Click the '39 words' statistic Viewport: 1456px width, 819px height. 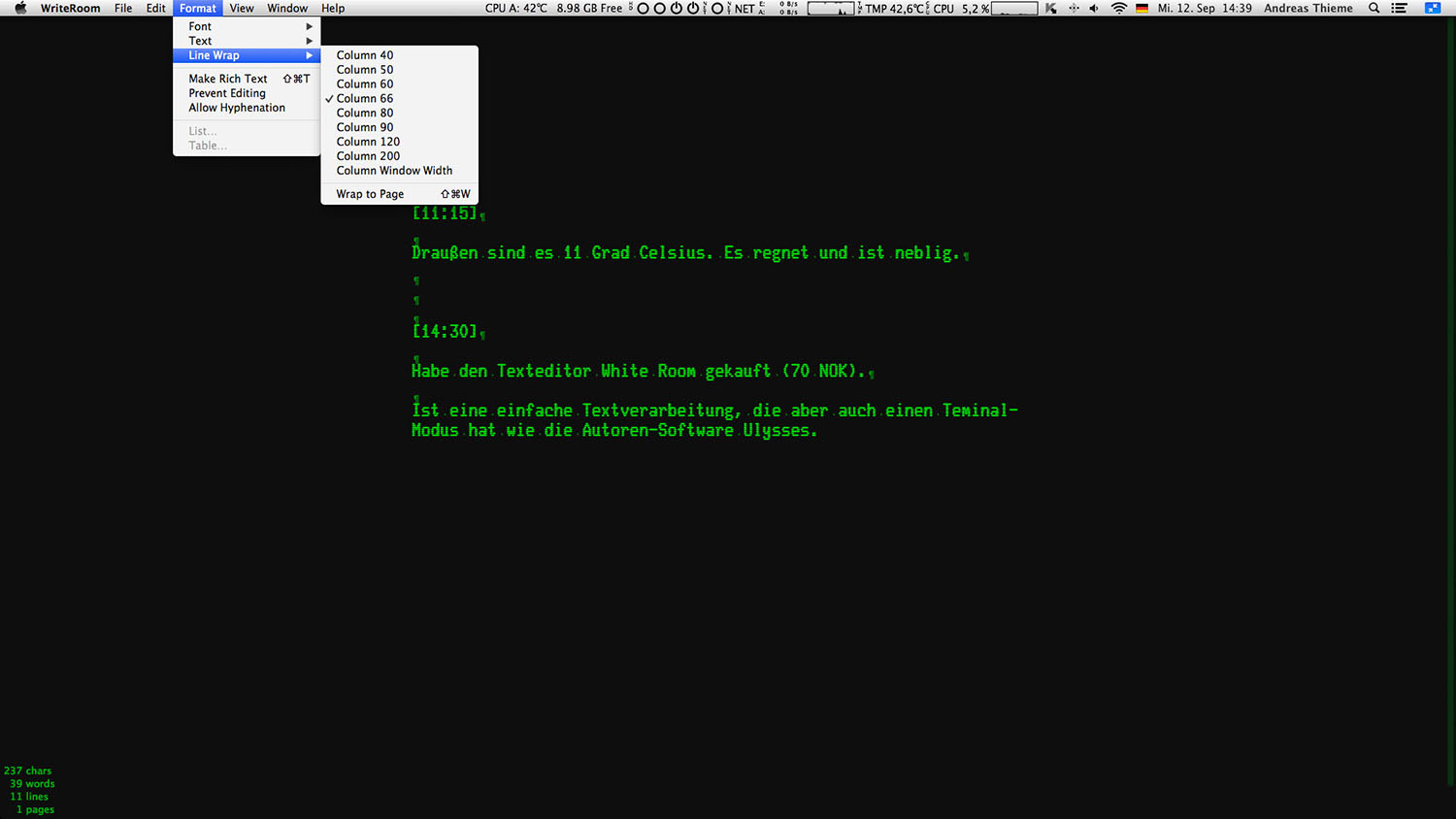32,783
